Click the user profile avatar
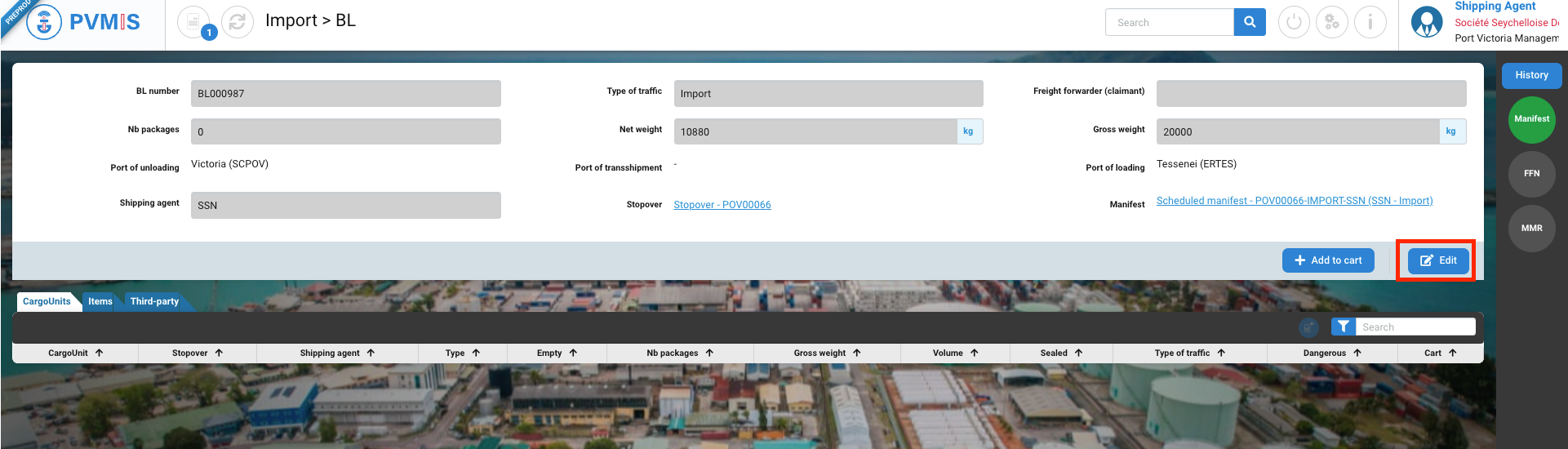The height and width of the screenshot is (449, 1568). coord(1427,22)
